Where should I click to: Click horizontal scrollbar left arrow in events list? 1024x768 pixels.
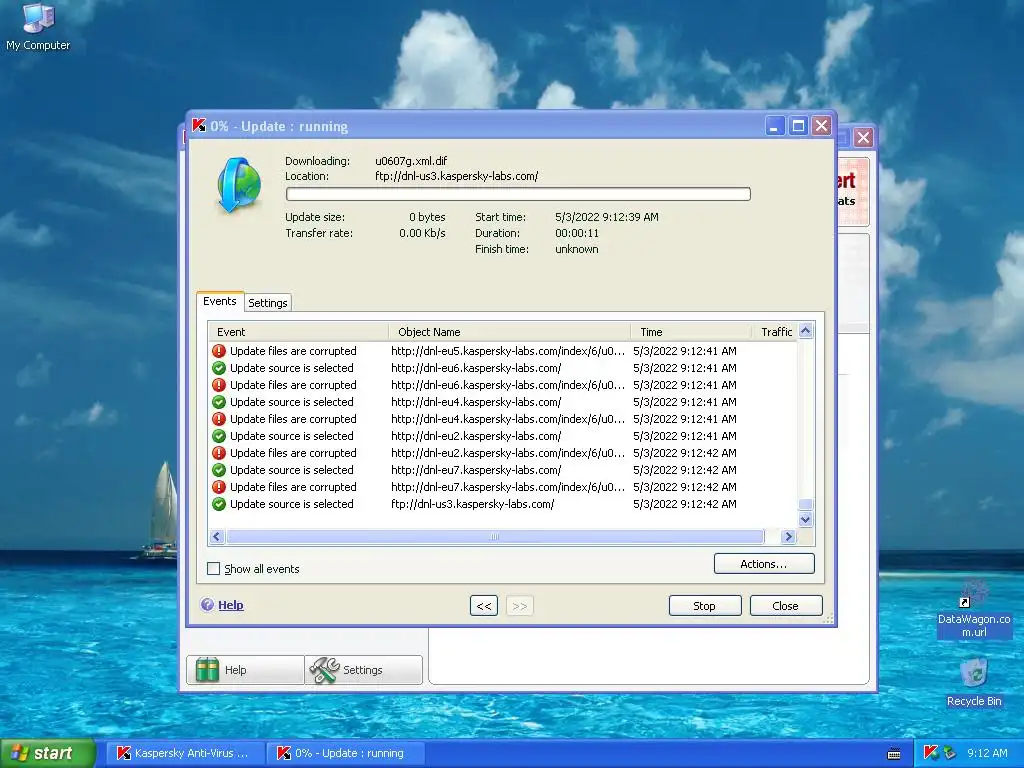[x=217, y=537]
